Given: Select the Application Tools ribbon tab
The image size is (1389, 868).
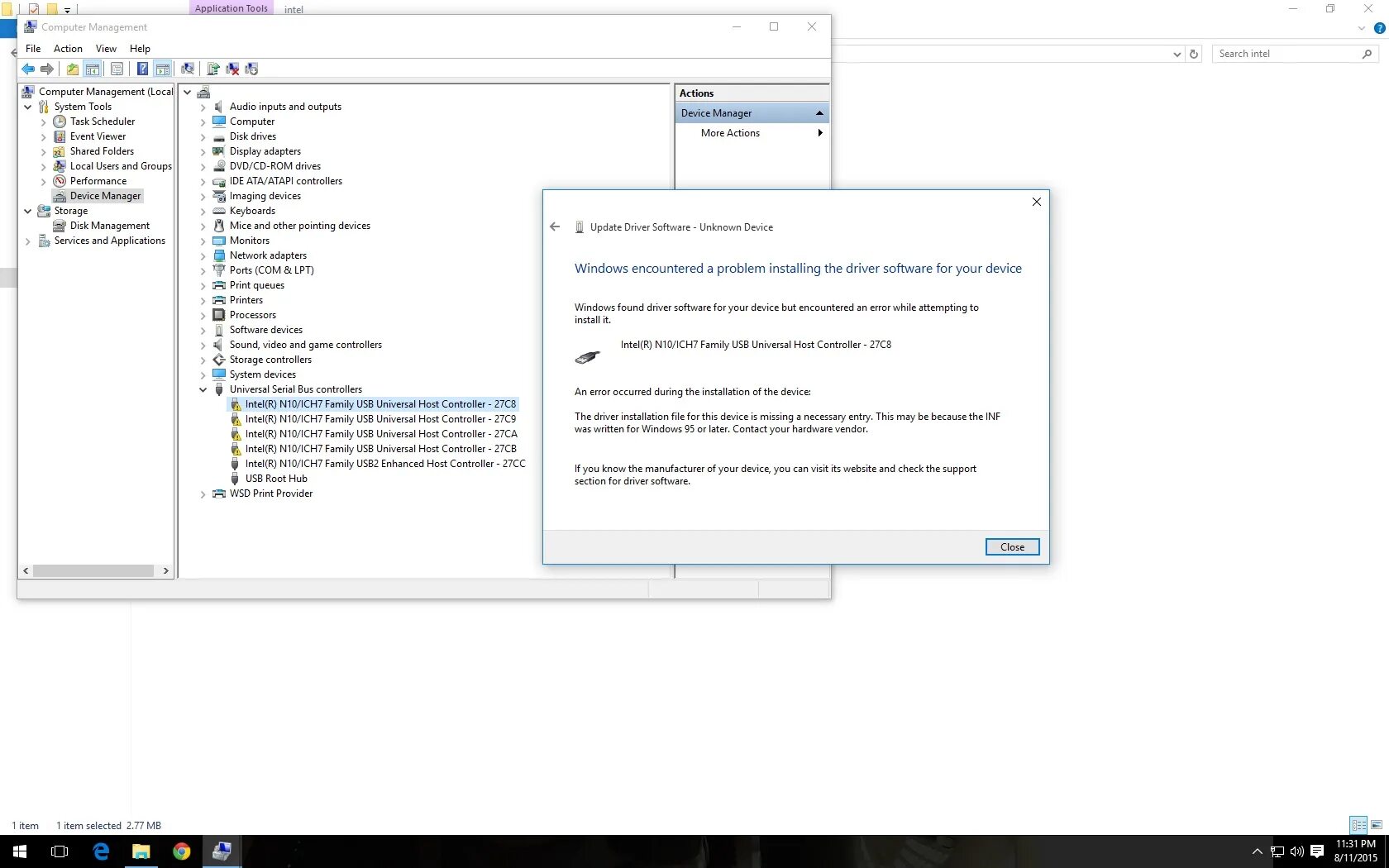Looking at the screenshot, I should [x=231, y=8].
